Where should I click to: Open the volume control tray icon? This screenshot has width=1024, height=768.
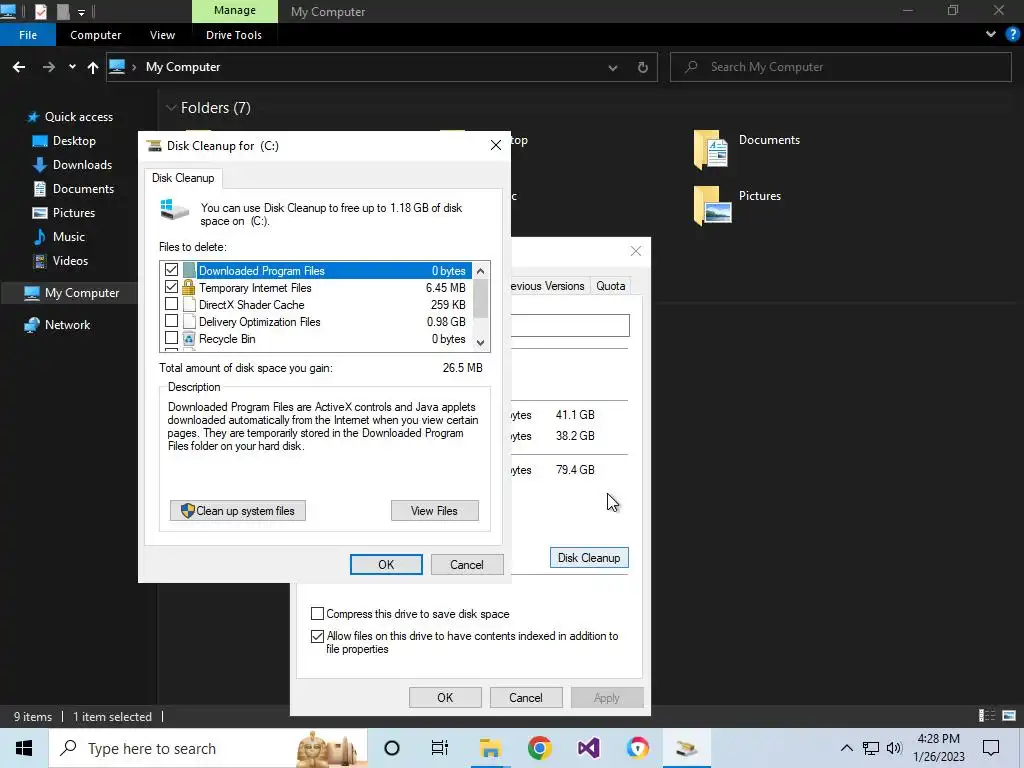tap(894, 748)
